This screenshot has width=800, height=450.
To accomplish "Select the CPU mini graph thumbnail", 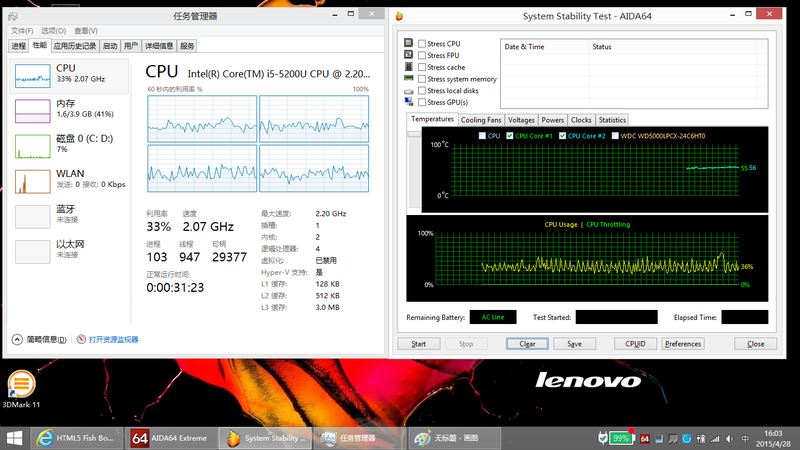I will [x=33, y=76].
